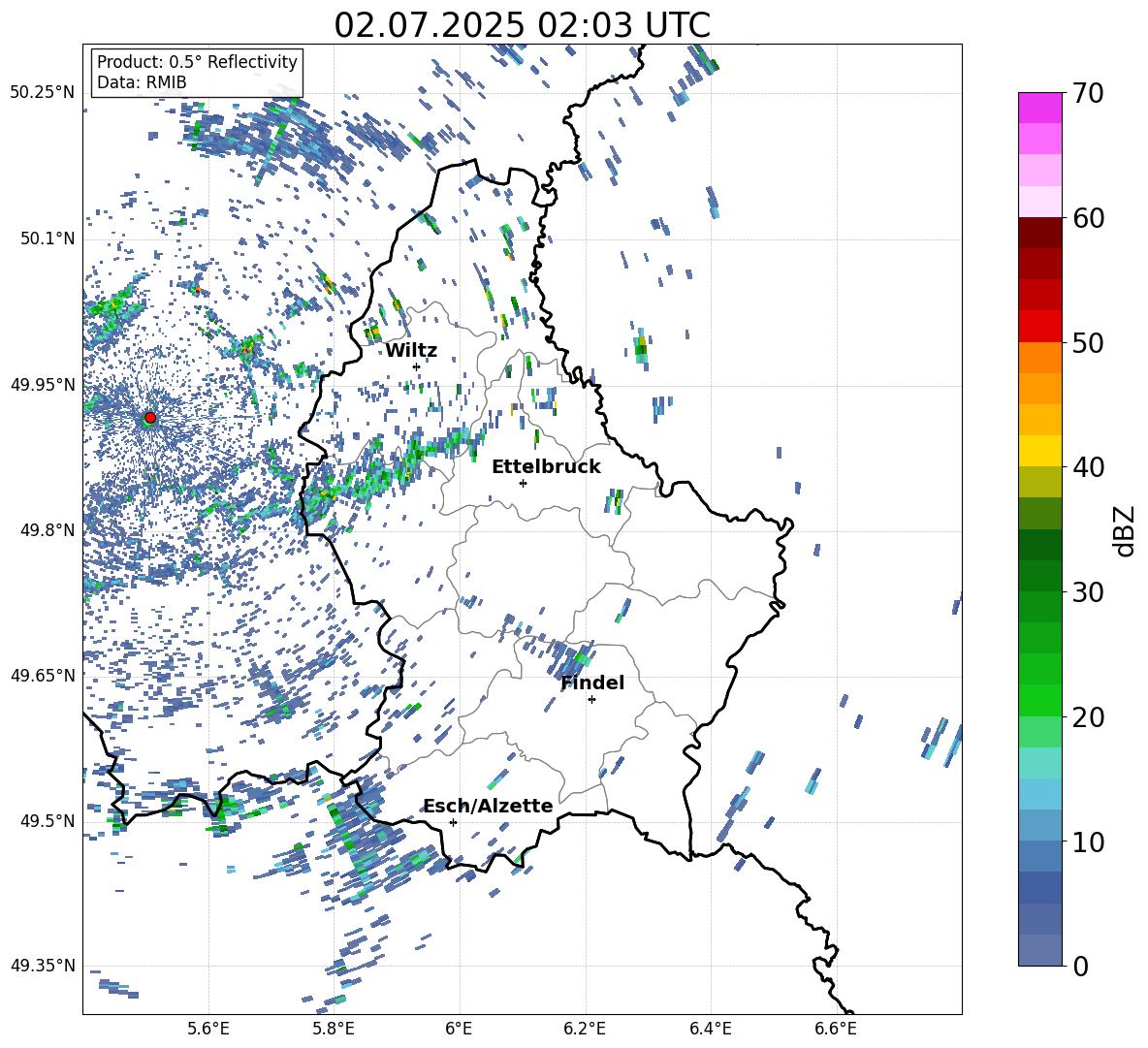Click the magenta swatch atop the colorbar
Viewport: 1148px width, 1048px height.
1039,108
